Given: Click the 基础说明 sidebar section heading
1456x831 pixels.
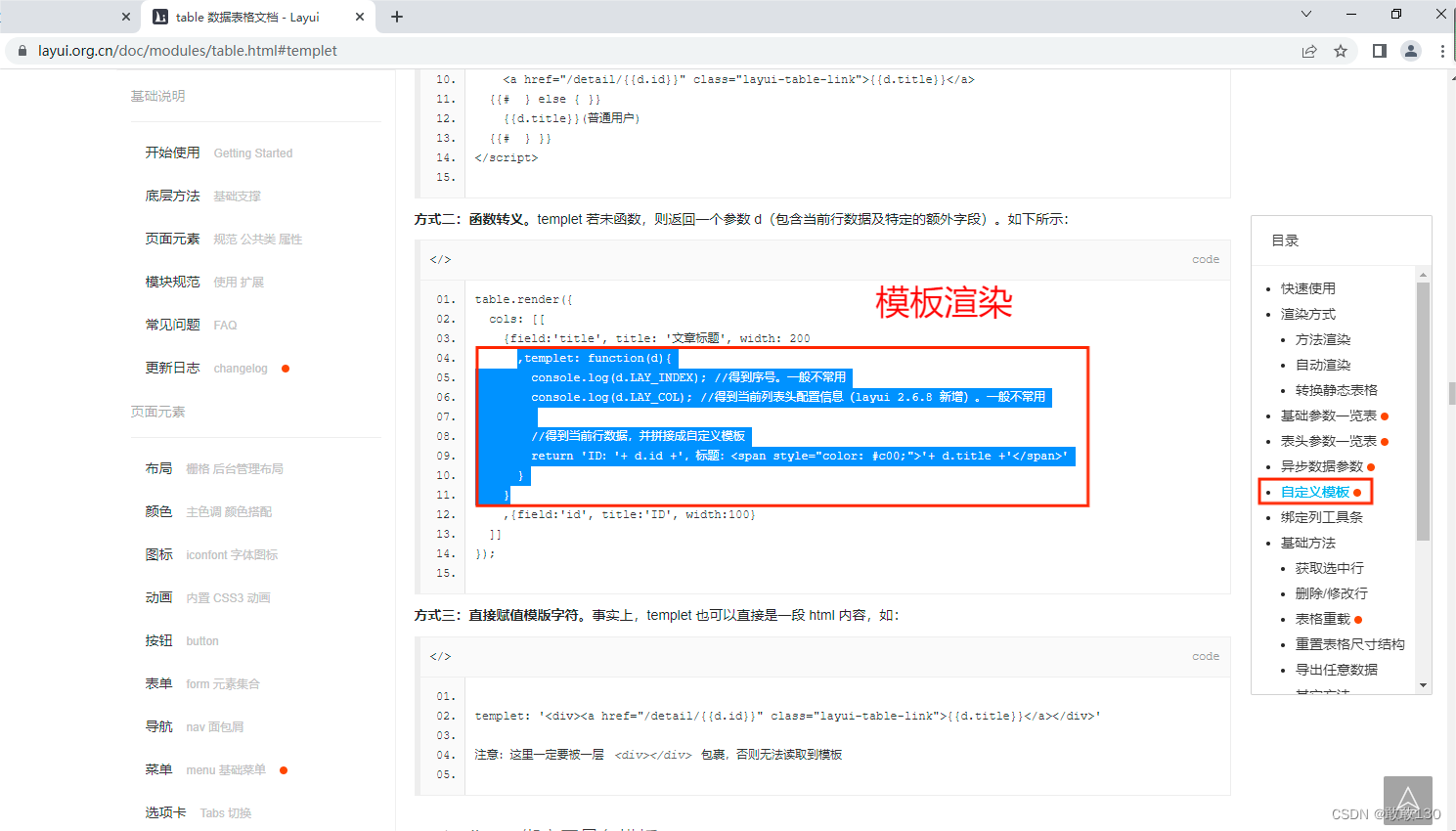Looking at the screenshot, I should point(157,96).
